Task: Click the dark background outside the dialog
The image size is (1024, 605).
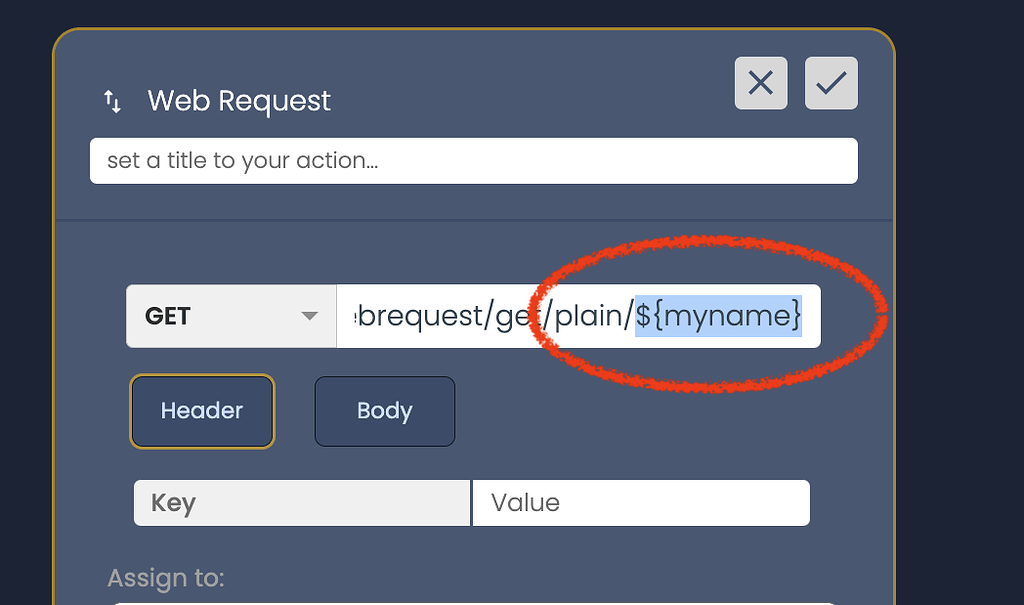Action: 960,300
